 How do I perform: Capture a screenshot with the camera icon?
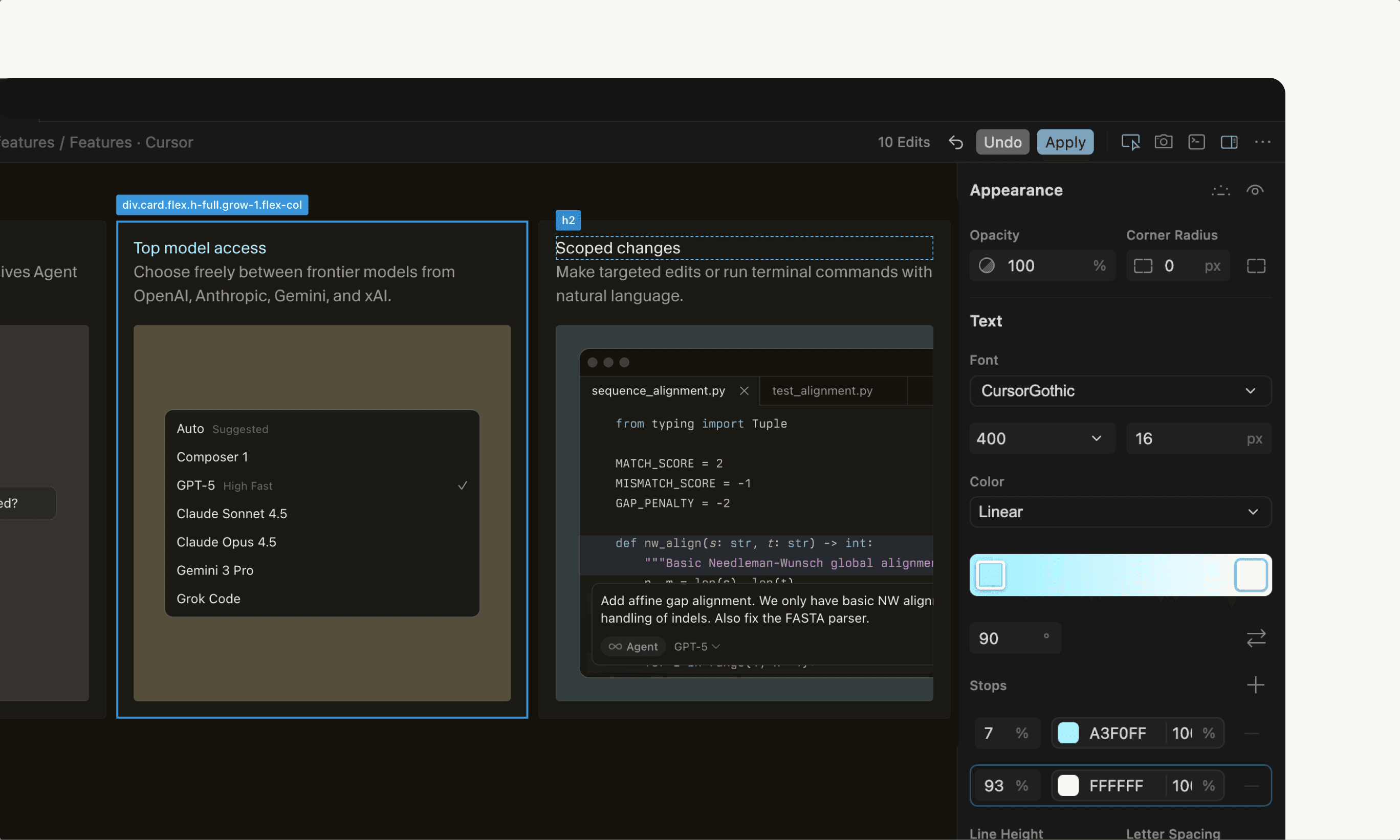pyautogui.click(x=1164, y=142)
